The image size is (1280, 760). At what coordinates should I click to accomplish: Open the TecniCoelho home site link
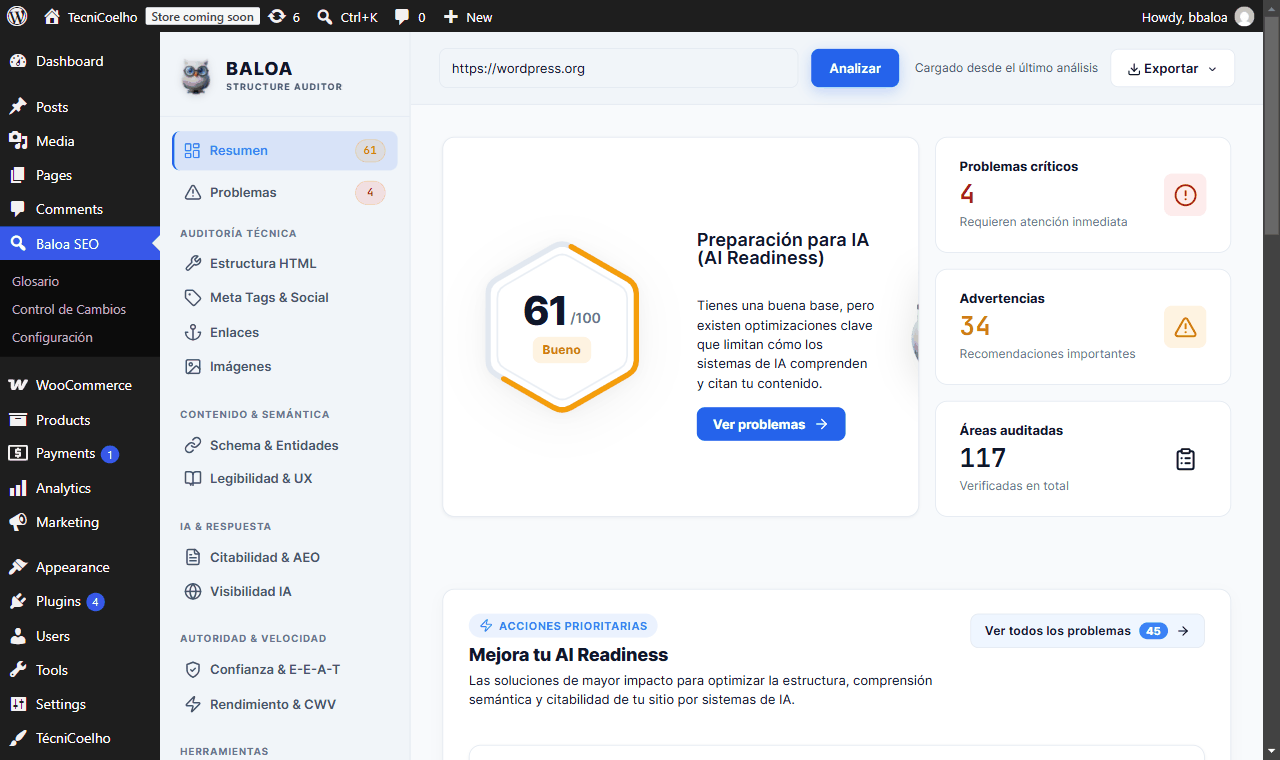point(91,16)
